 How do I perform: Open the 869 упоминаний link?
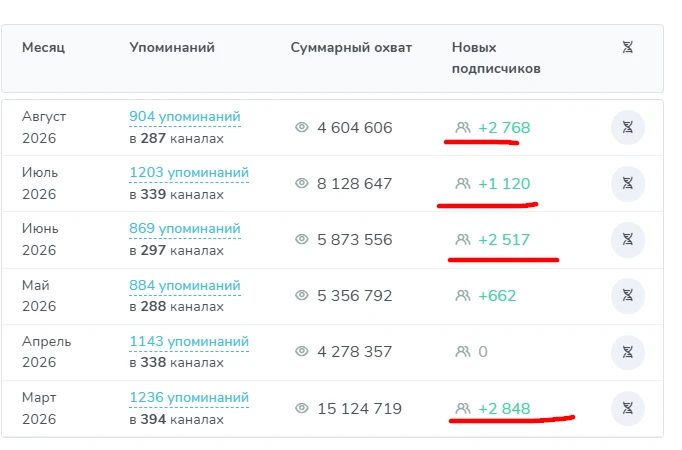[185, 229]
